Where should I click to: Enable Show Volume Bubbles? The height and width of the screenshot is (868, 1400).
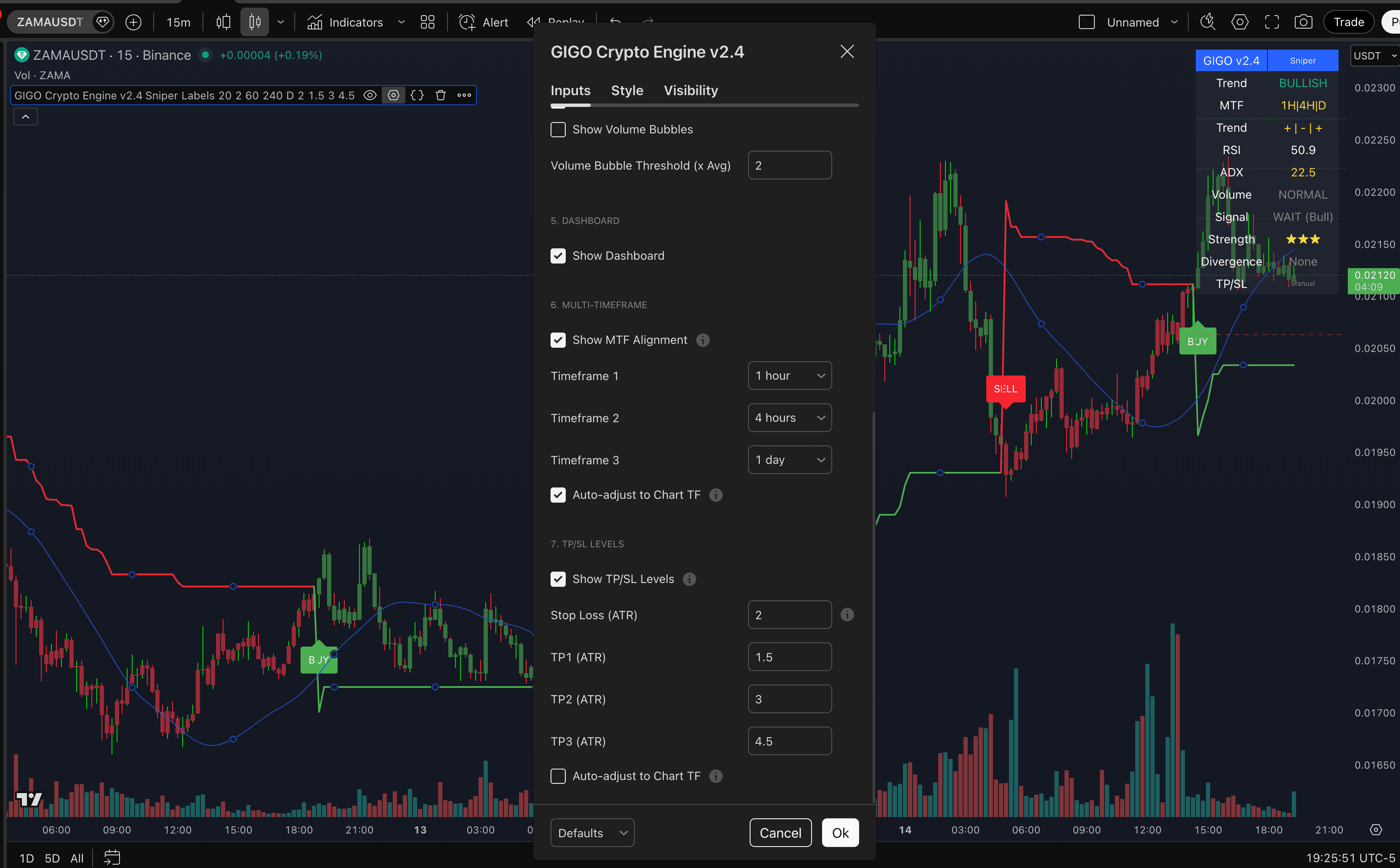pyautogui.click(x=557, y=129)
